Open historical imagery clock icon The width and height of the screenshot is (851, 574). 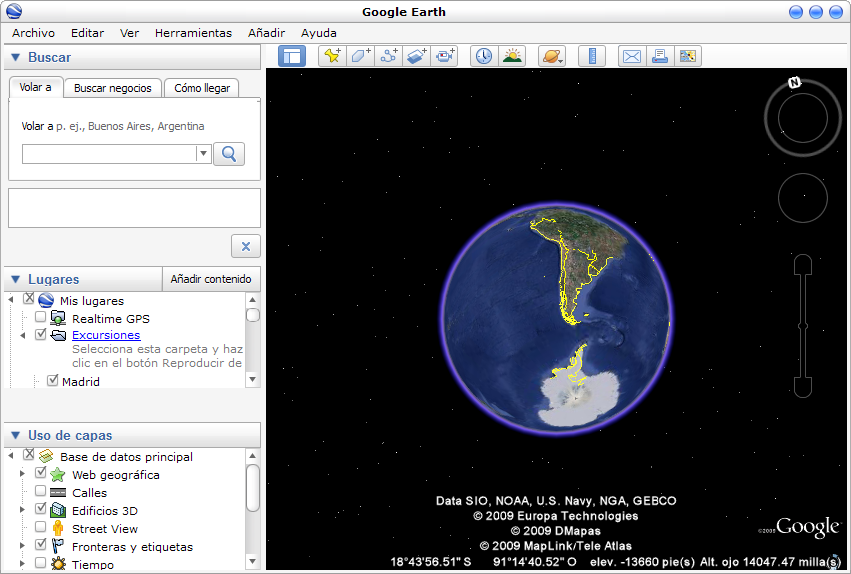pos(484,56)
